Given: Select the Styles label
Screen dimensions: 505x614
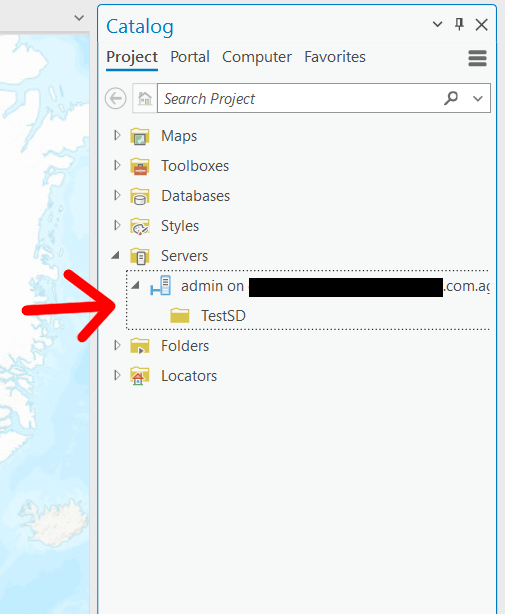Looking at the screenshot, I should point(180,226).
